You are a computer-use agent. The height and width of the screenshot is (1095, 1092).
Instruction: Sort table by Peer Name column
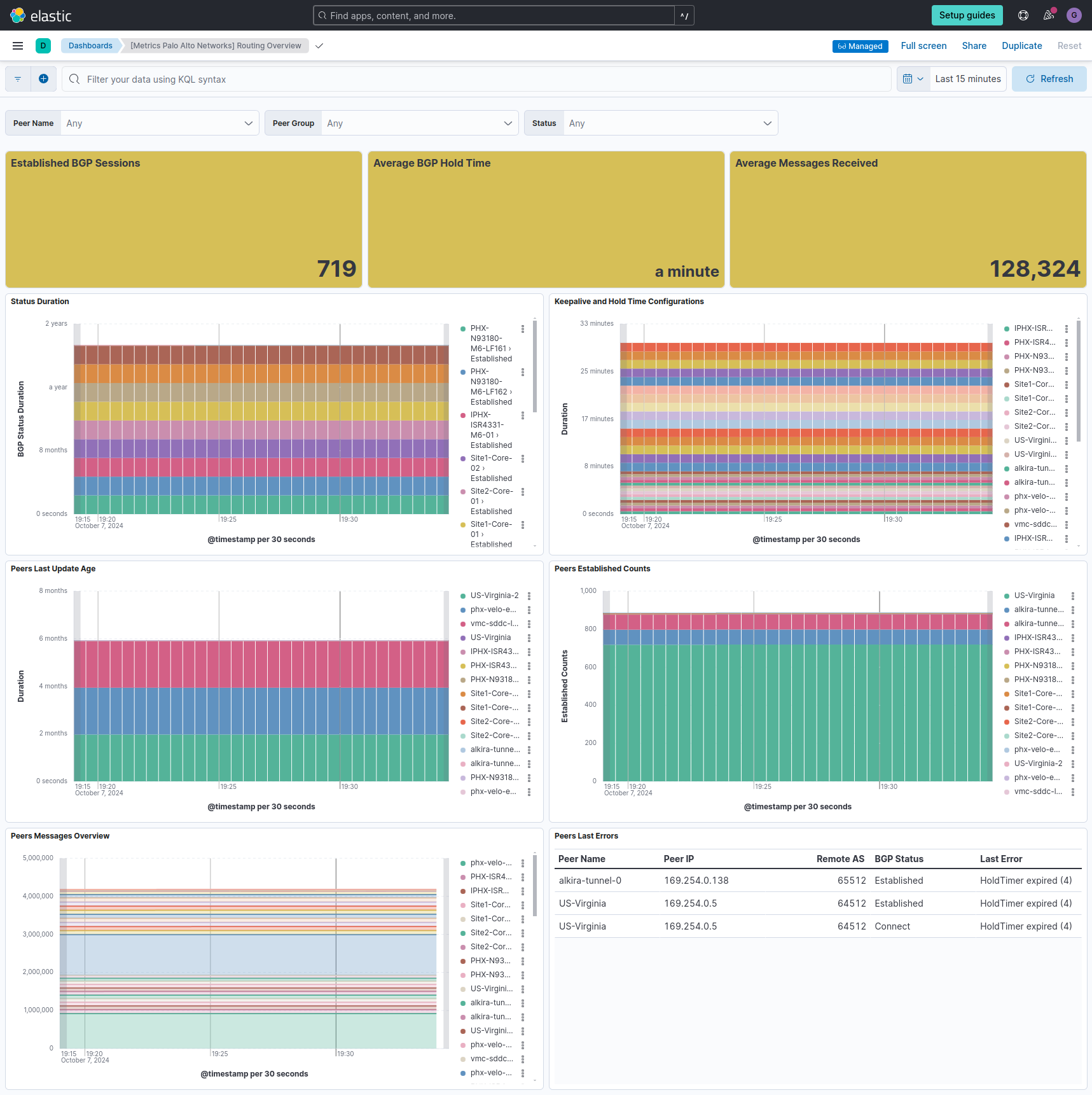(582, 859)
